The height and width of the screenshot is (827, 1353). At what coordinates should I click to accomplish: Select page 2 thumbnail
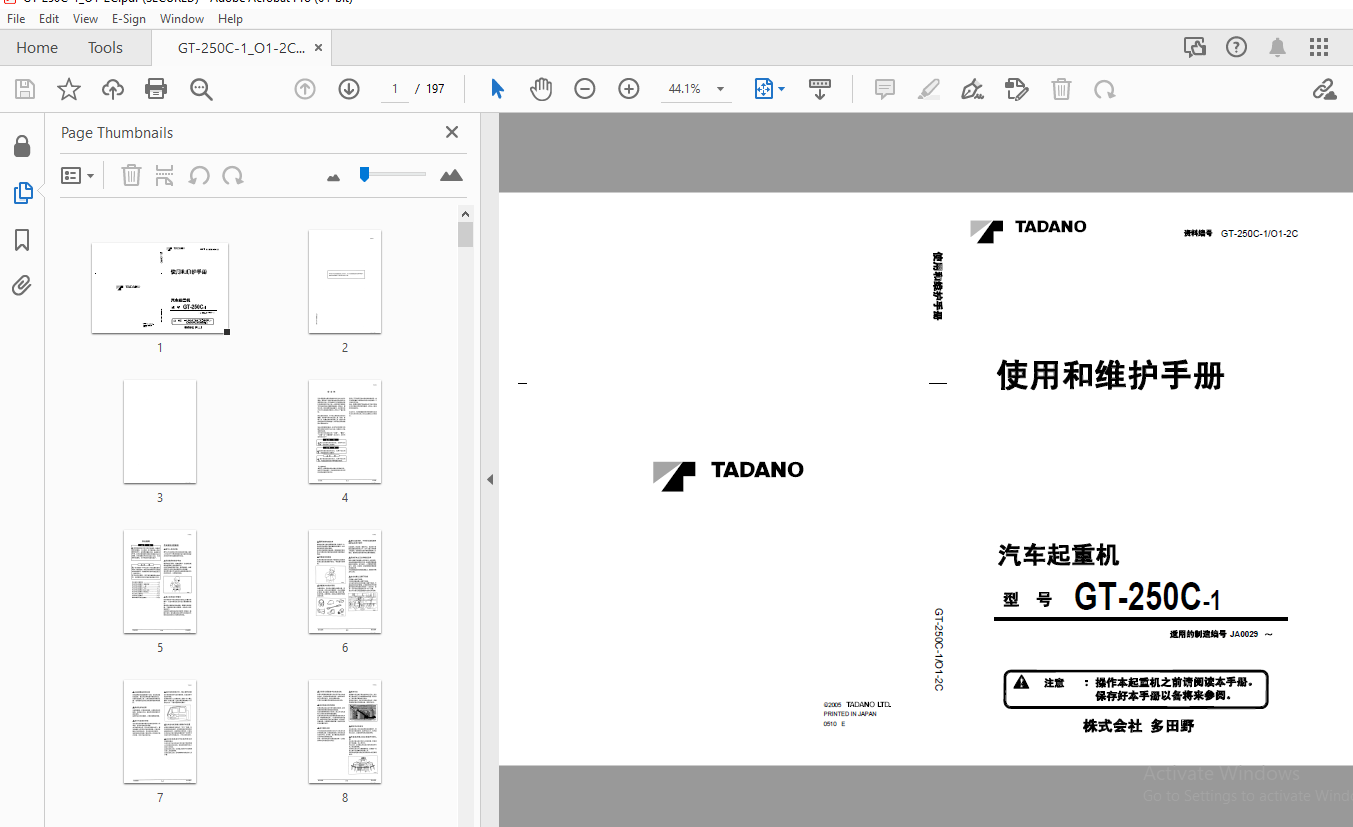pos(345,281)
